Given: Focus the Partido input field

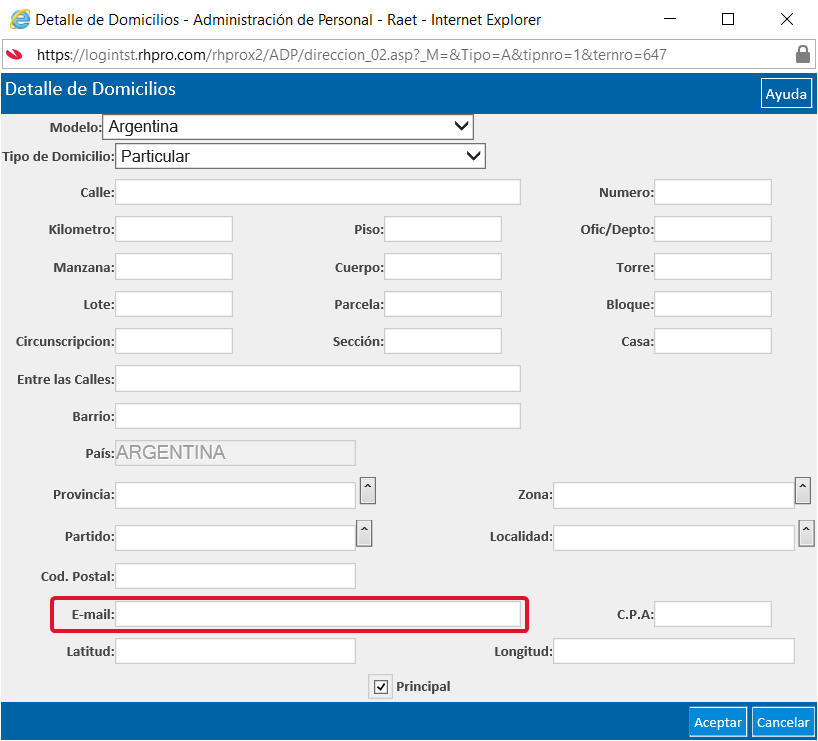Looking at the screenshot, I should 235,537.
